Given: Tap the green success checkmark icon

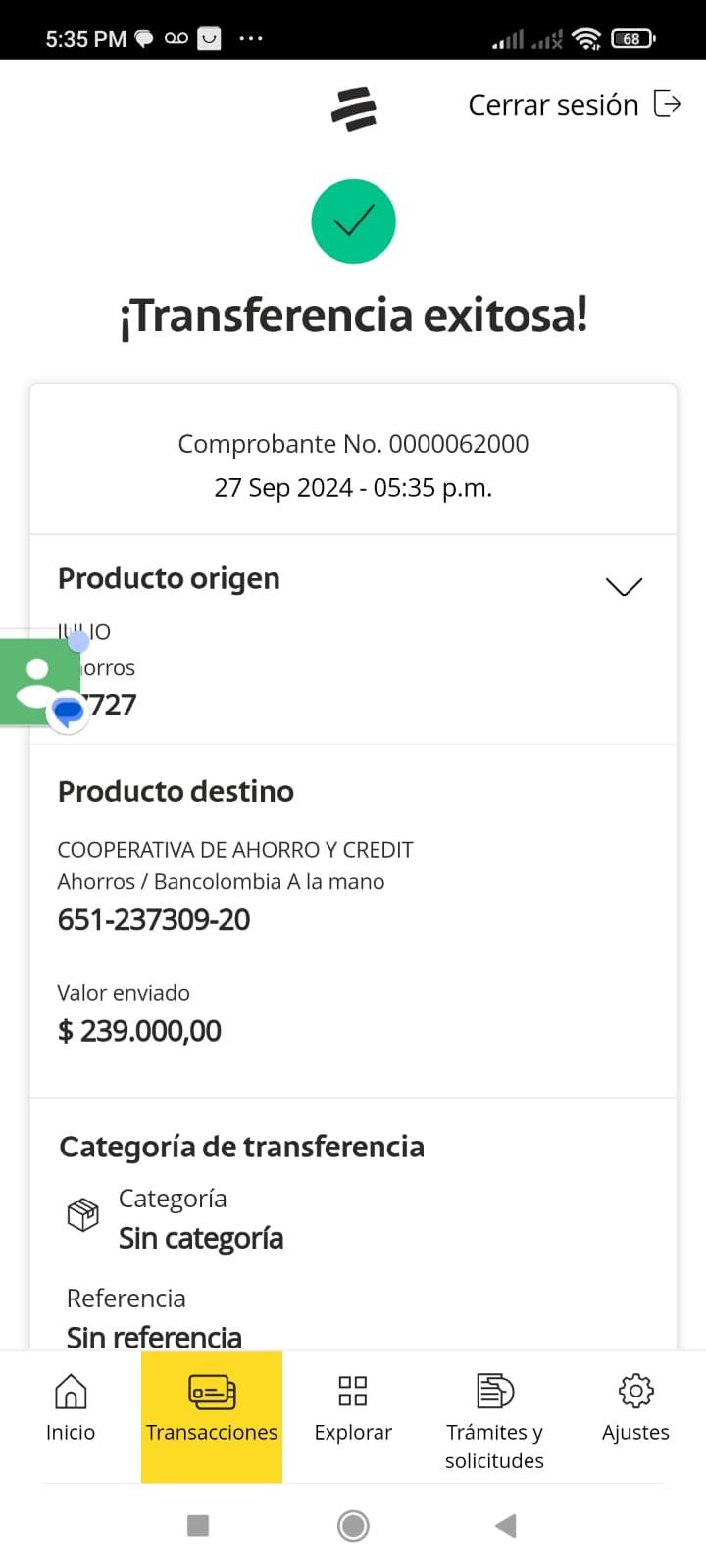Looking at the screenshot, I should coord(353,221).
